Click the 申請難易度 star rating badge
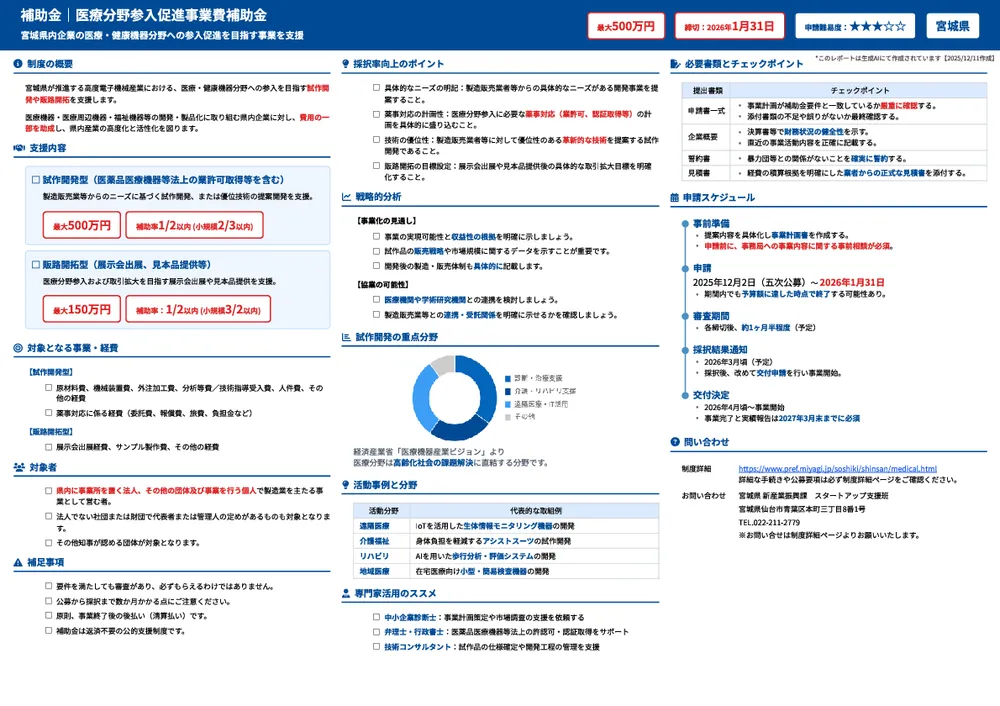 [852, 27]
